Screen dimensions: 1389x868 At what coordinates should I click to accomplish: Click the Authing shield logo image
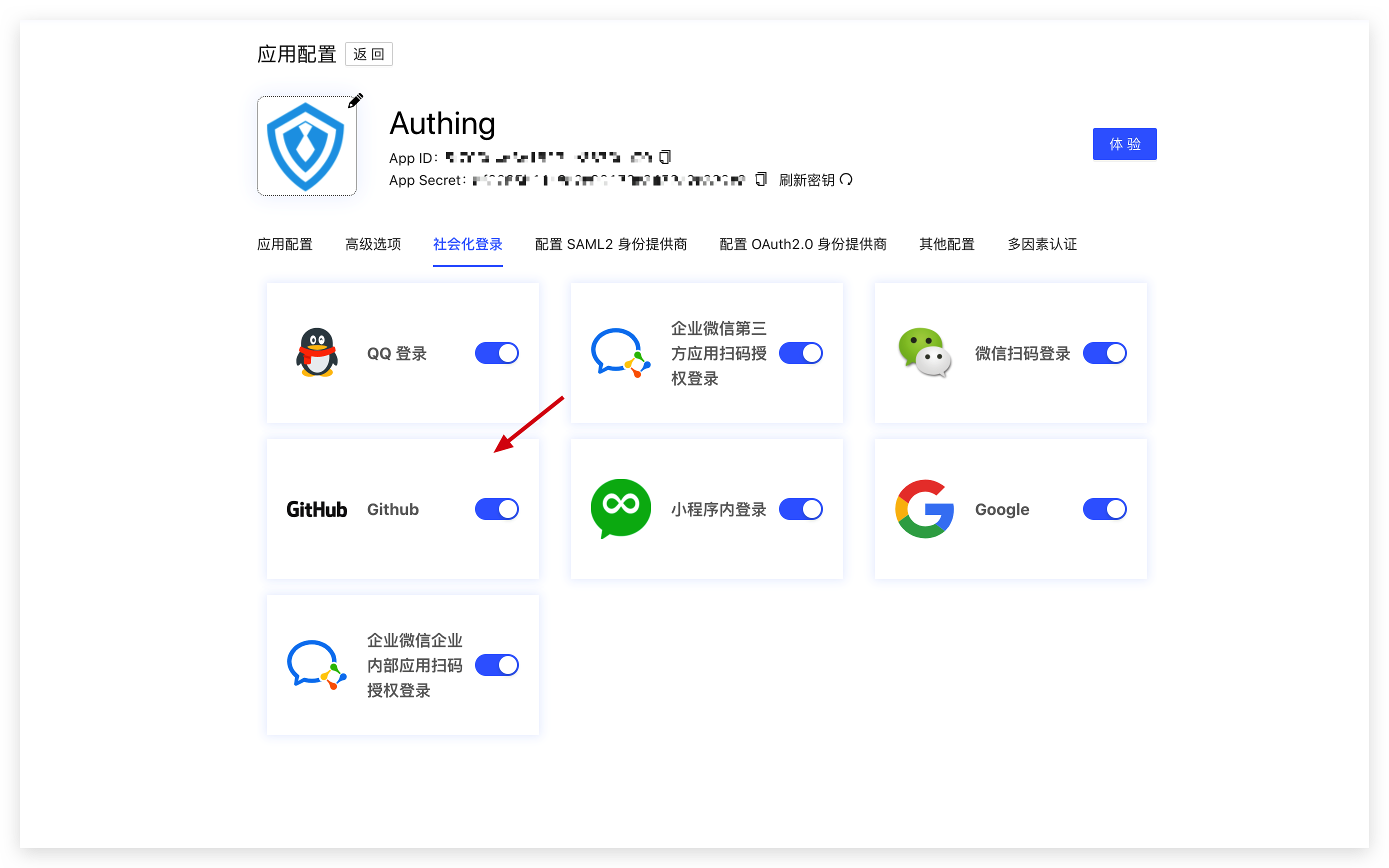point(306,146)
